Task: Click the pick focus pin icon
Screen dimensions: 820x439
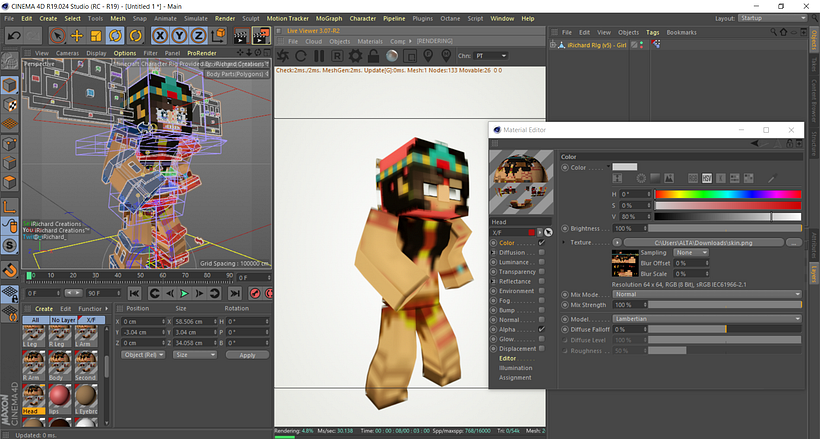Action: point(428,55)
